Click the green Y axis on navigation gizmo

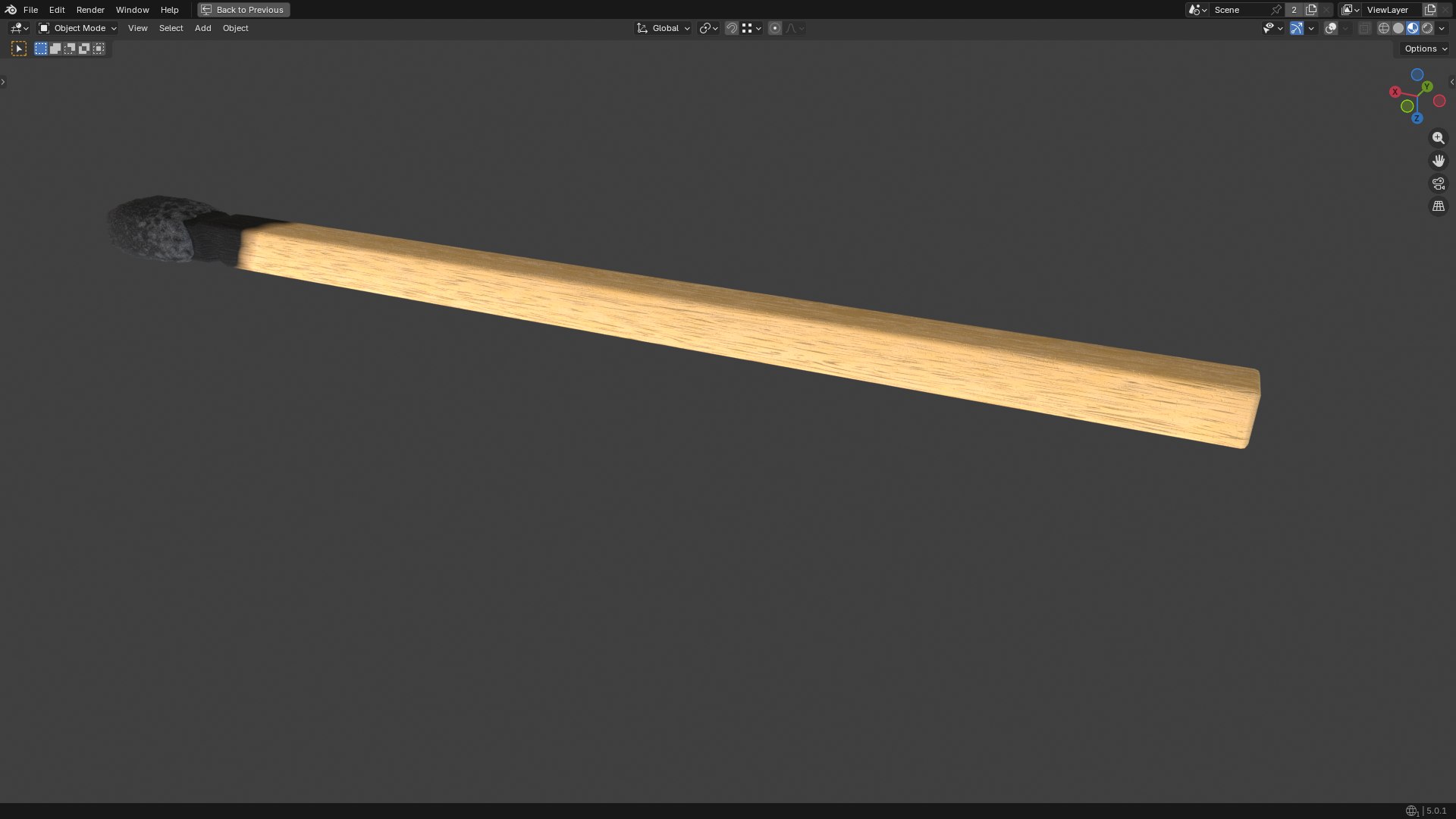(1427, 86)
